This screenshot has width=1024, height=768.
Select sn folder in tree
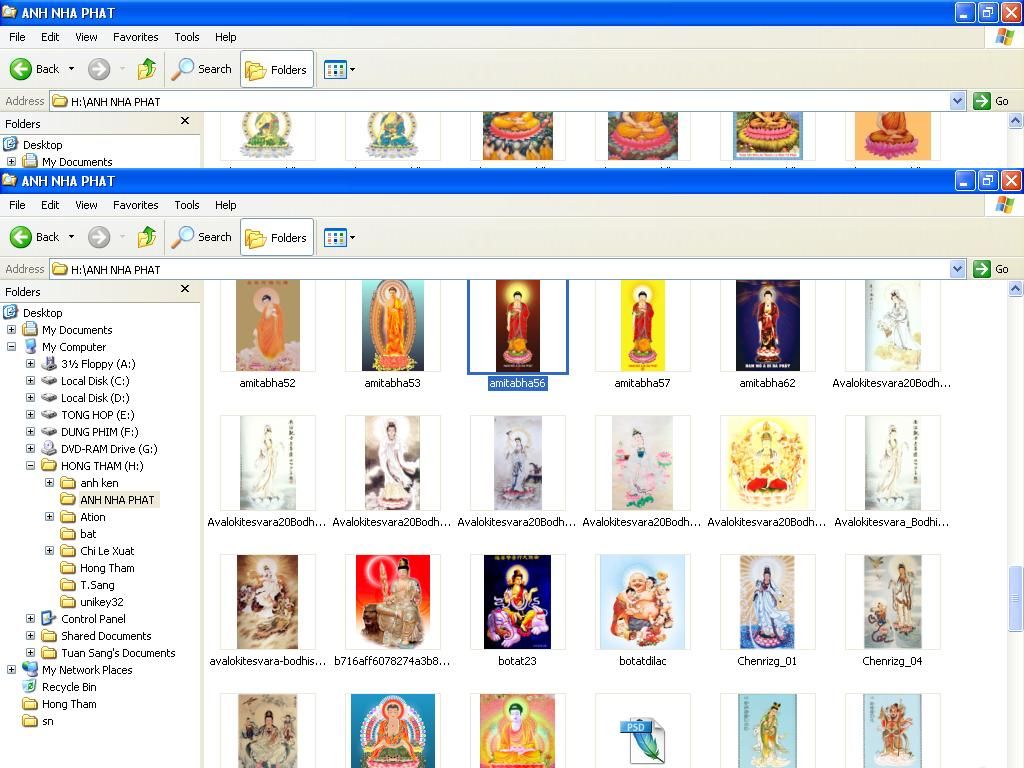48,721
